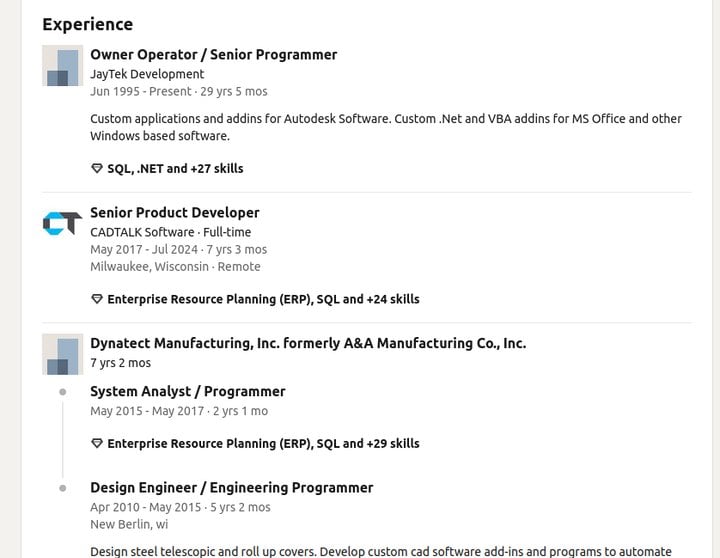Select System Analyst / Programmer role title

pyautogui.click(x=188, y=391)
